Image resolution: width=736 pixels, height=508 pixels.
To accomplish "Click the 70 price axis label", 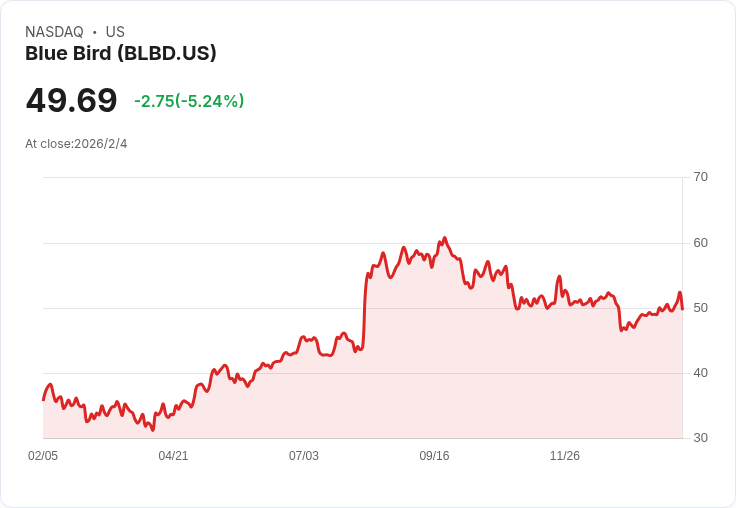I will tap(700, 177).
